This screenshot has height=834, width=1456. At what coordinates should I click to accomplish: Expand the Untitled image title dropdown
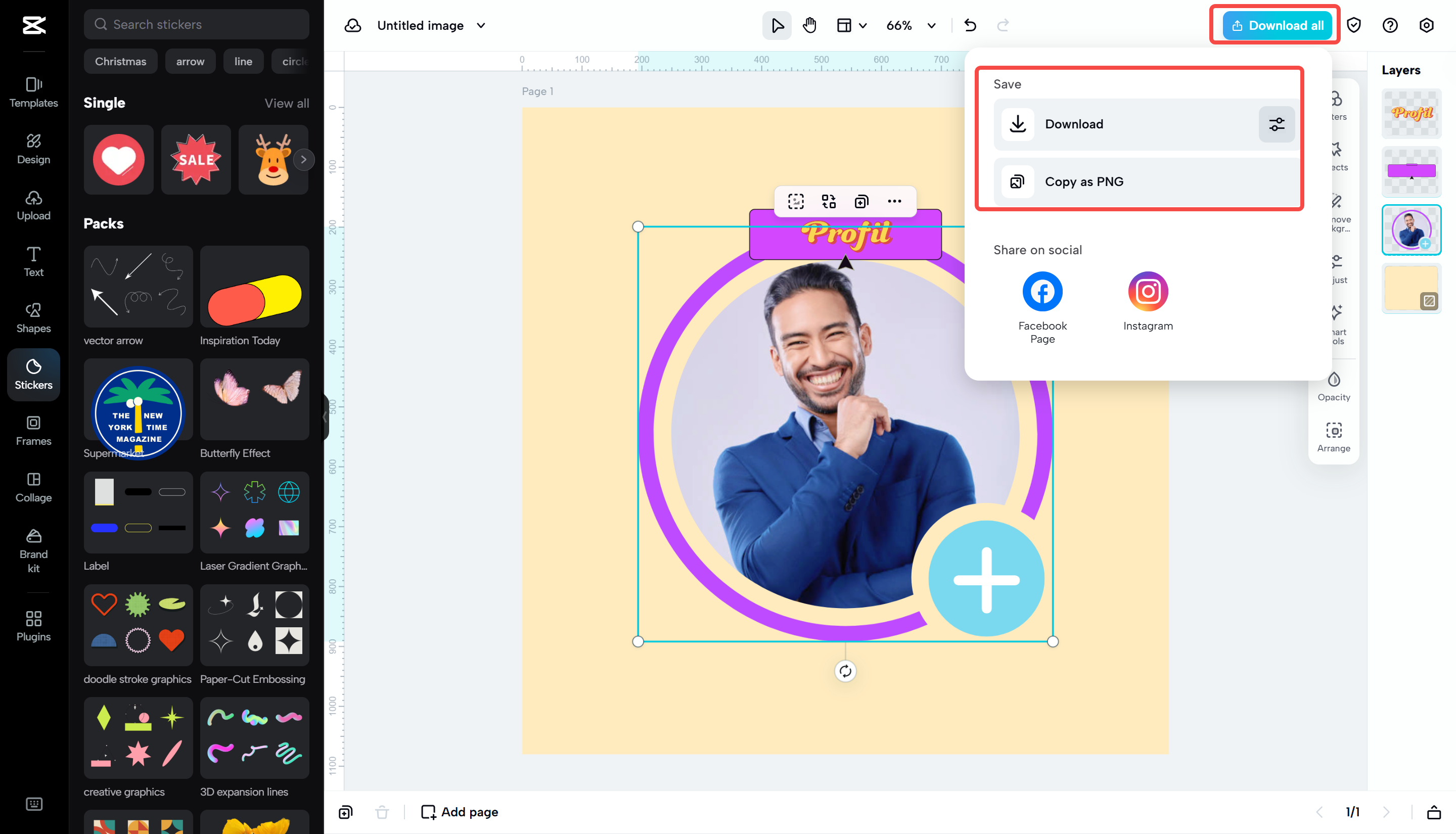[482, 25]
